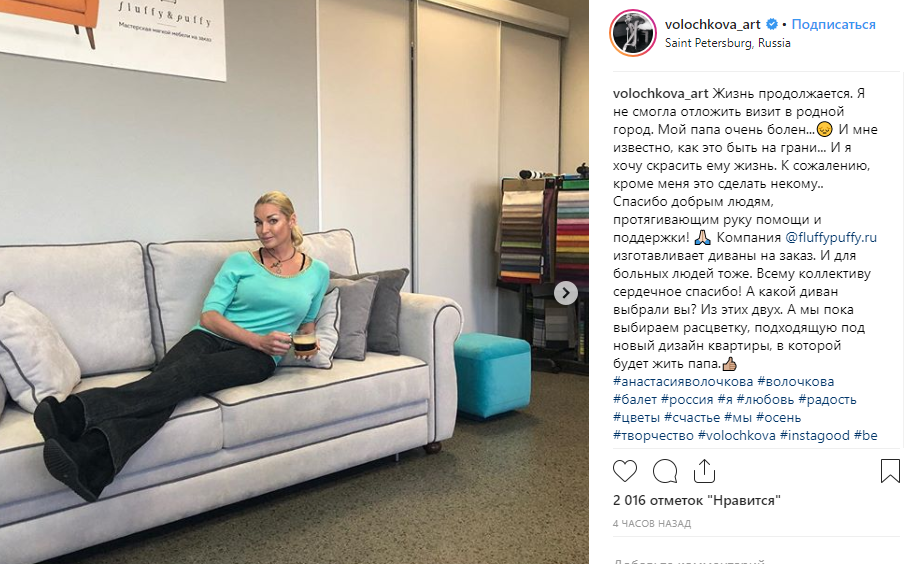Open comments with the speech bubble icon
904x564 pixels.
point(665,471)
